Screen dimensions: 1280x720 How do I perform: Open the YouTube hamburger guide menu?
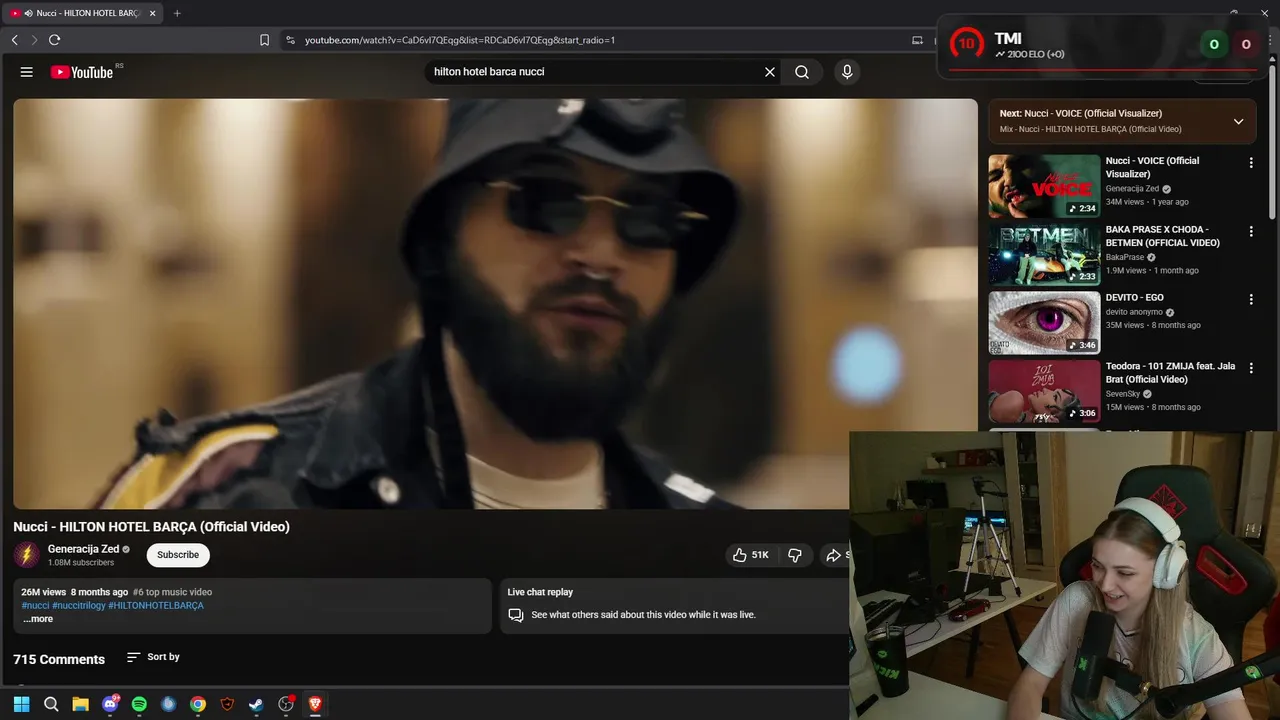click(x=27, y=72)
